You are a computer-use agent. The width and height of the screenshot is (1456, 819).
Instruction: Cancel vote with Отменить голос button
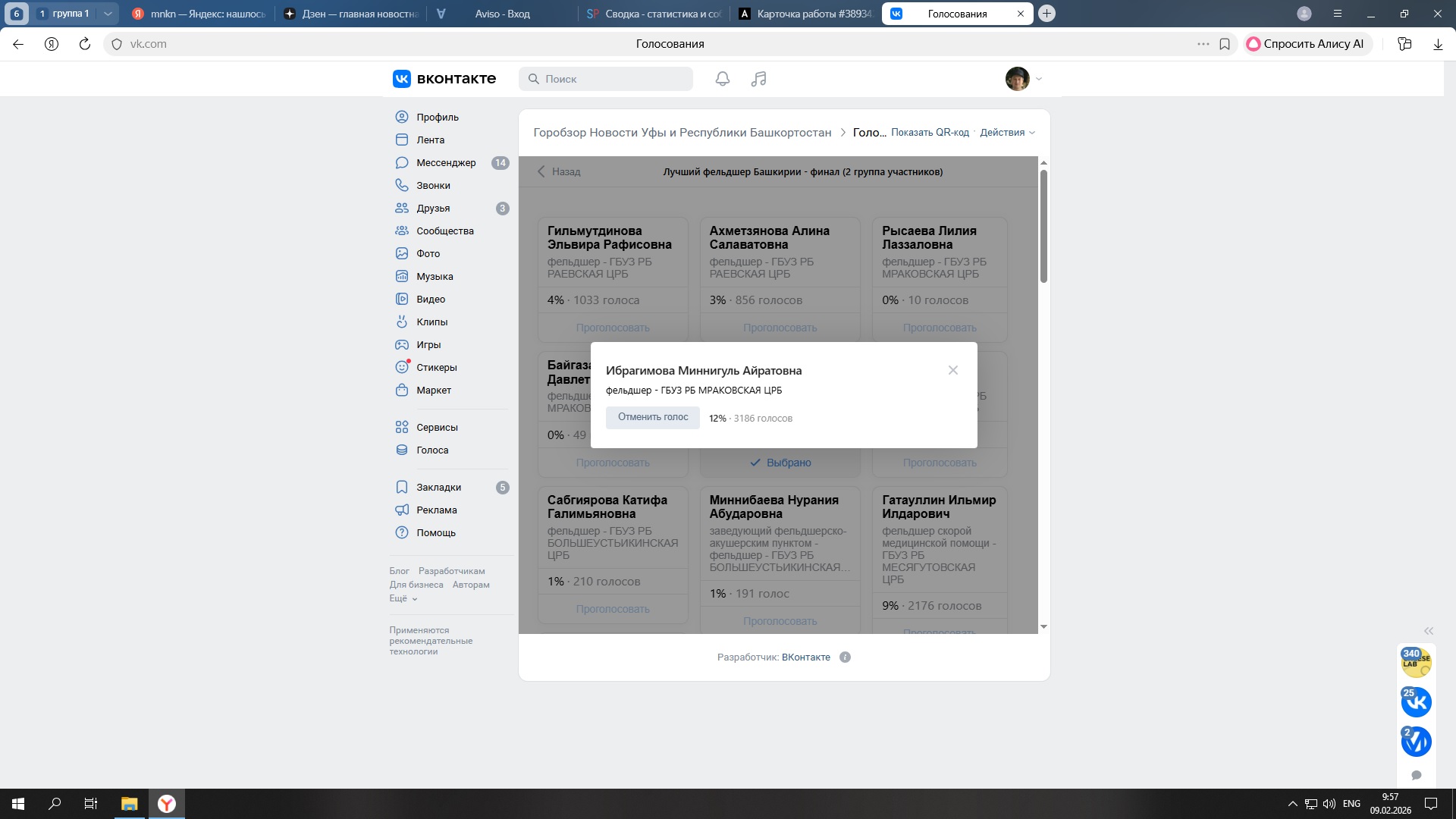point(652,417)
